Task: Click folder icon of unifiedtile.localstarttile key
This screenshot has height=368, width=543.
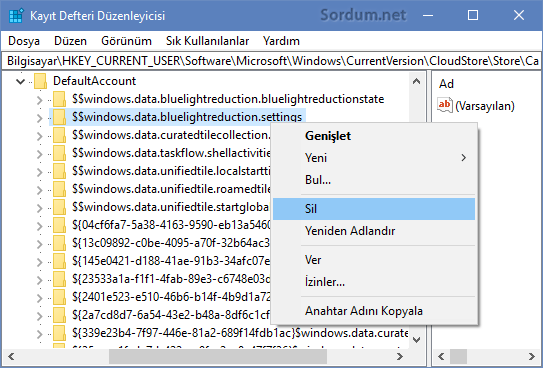Action: [x=59, y=171]
